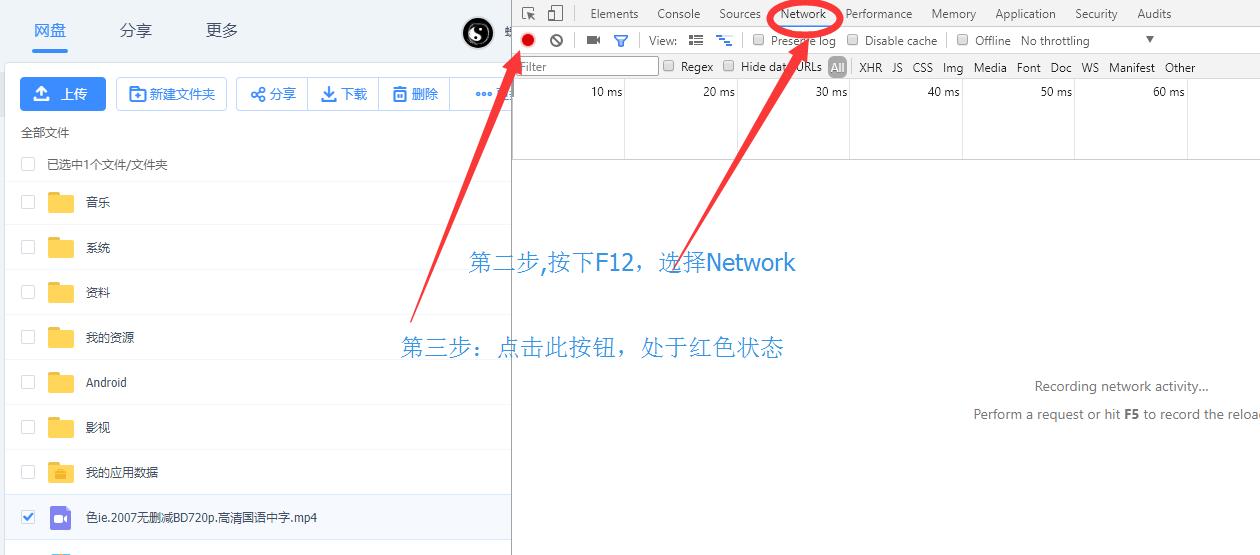
Task: Uncheck the mp4 file checkbox
Action: click(x=28, y=517)
